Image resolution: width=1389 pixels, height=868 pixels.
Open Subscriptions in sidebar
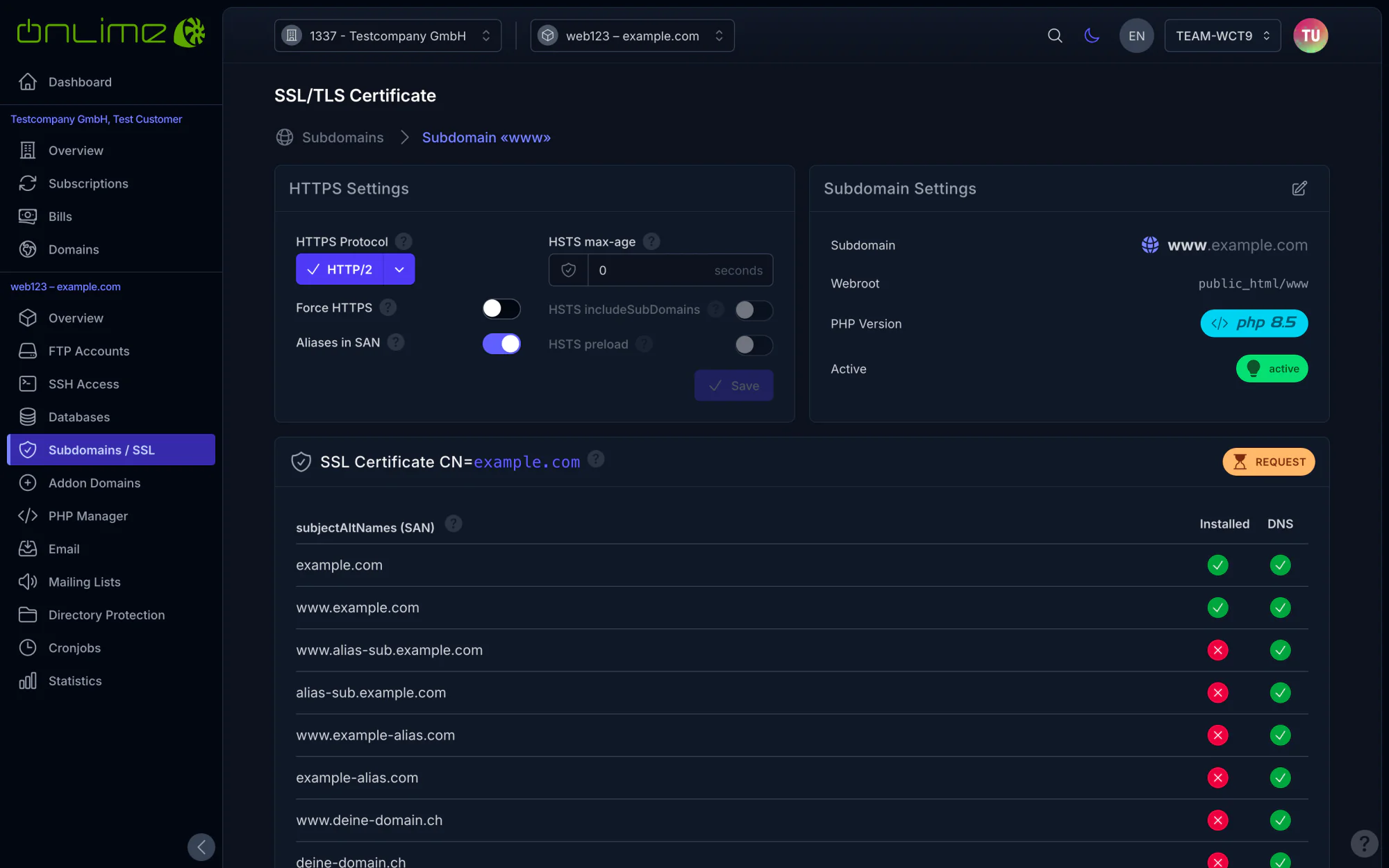pyautogui.click(x=111, y=183)
